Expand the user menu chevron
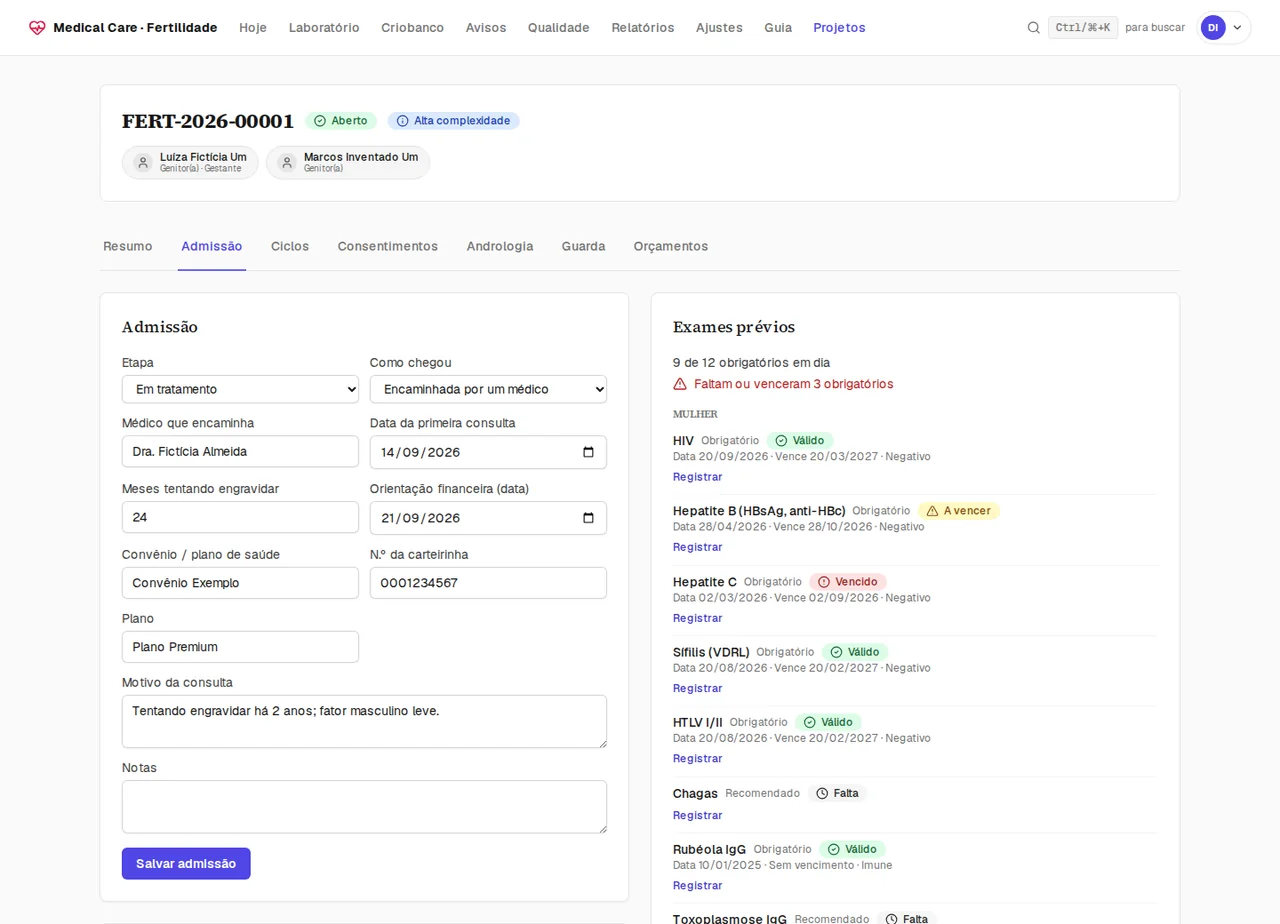 [1237, 28]
